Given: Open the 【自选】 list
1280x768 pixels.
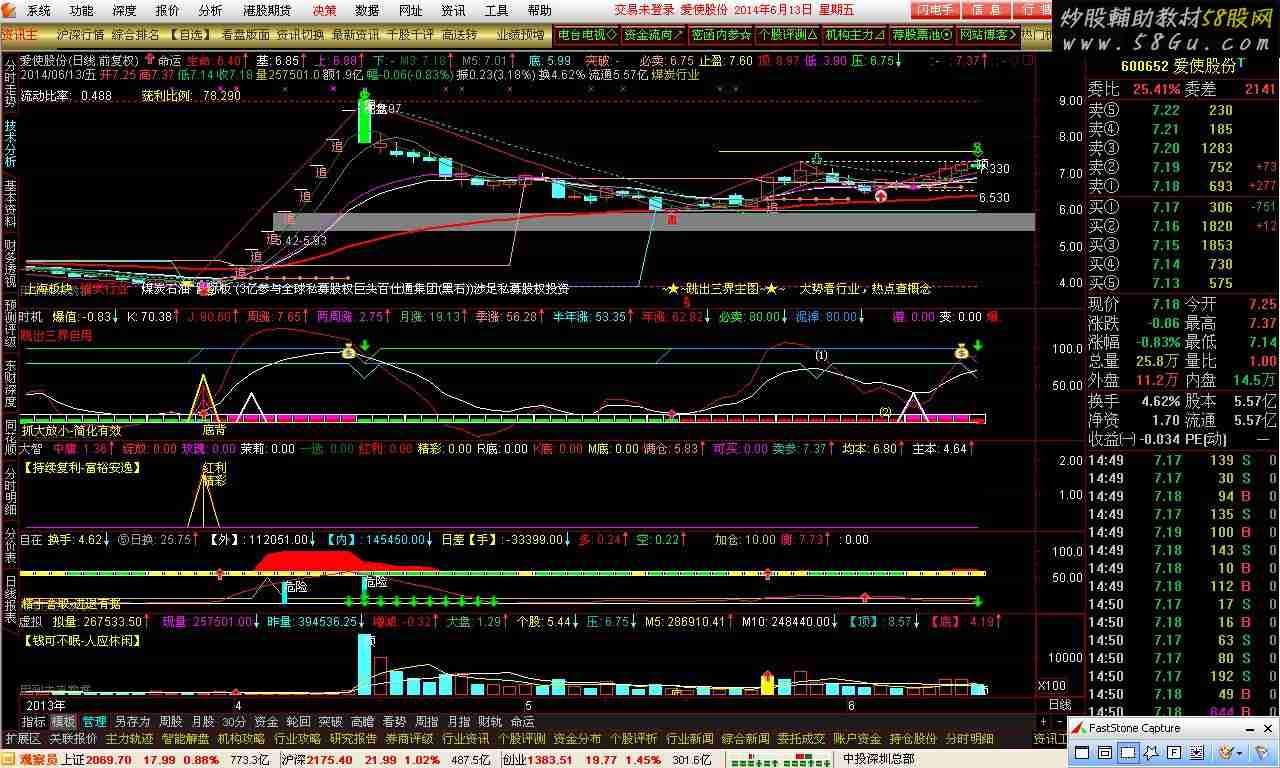Looking at the screenshot, I should point(190,34).
